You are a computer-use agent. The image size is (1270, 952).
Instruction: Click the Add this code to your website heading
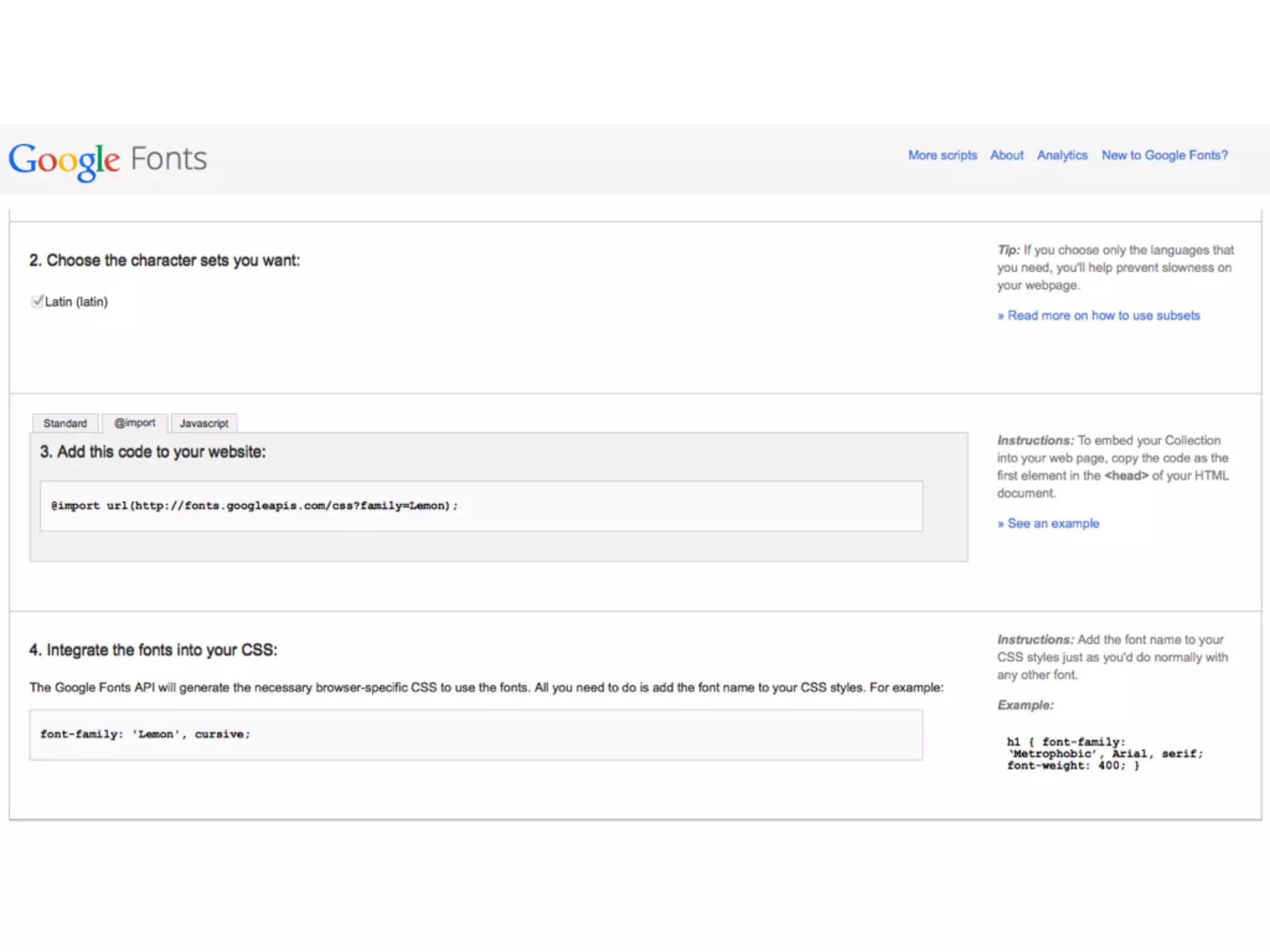[153, 452]
